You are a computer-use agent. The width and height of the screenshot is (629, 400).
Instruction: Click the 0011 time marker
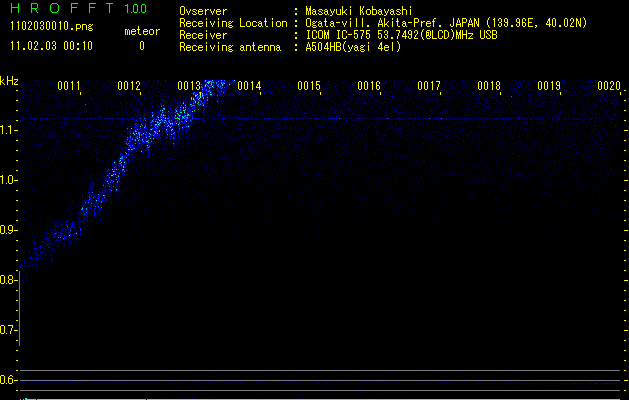pyautogui.click(x=69, y=86)
